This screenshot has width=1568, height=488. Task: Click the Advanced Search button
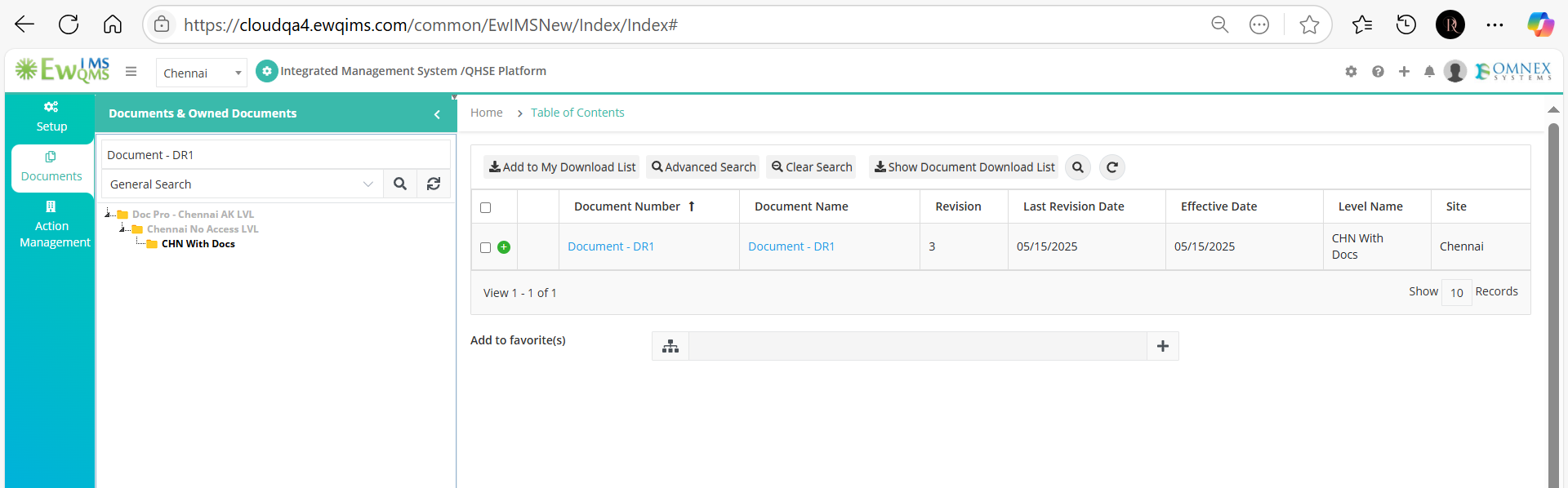(x=703, y=167)
